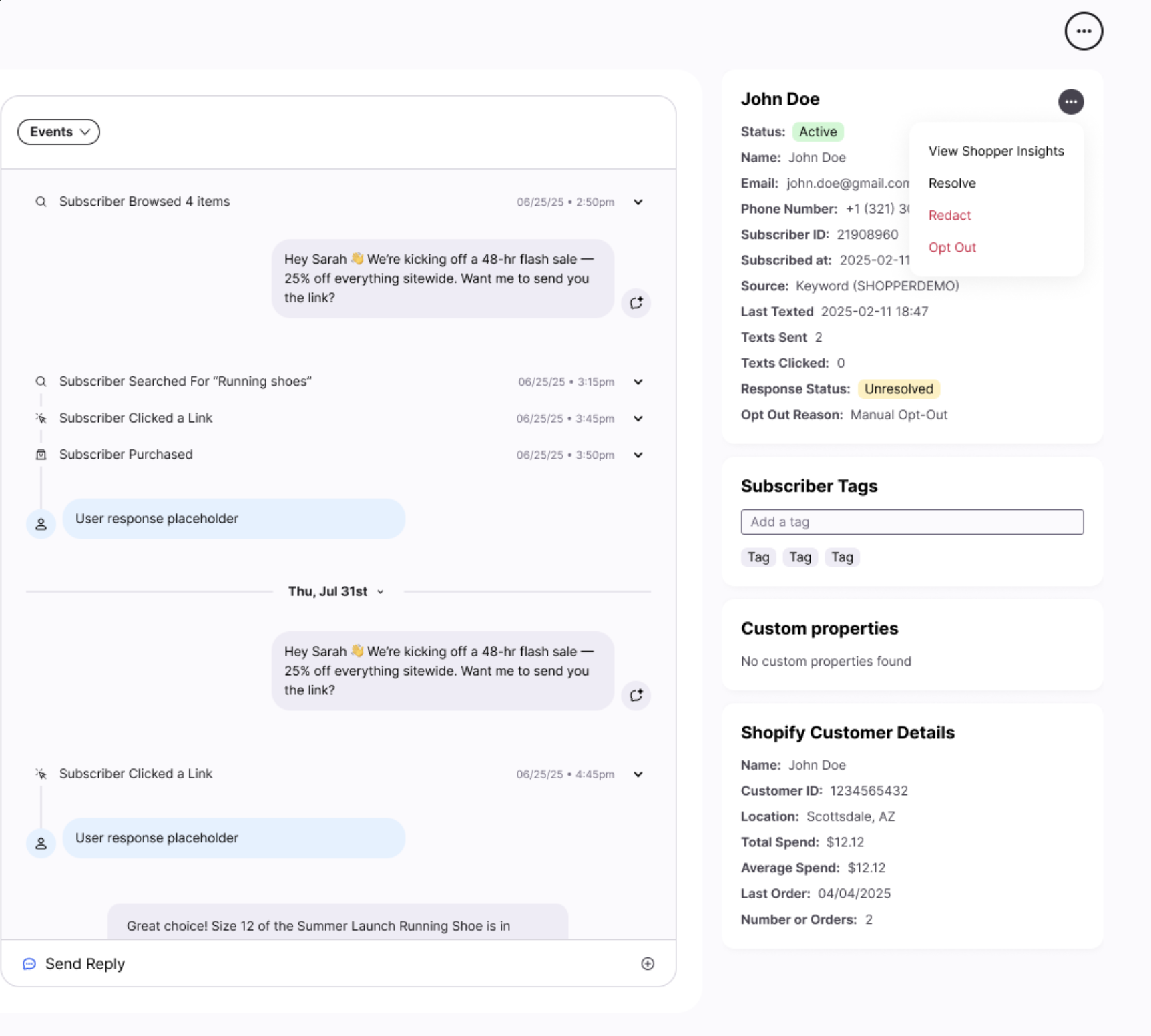The width and height of the screenshot is (1151, 1036).
Task: Expand the Subscriber Browsed 4 items event
Action: click(x=638, y=202)
